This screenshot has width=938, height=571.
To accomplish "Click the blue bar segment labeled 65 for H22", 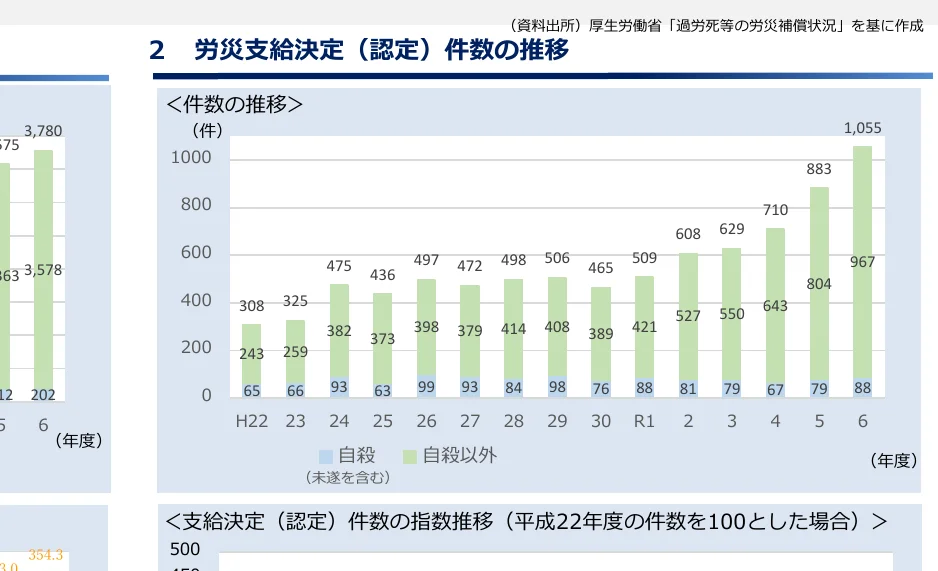I will click(251, 389).
